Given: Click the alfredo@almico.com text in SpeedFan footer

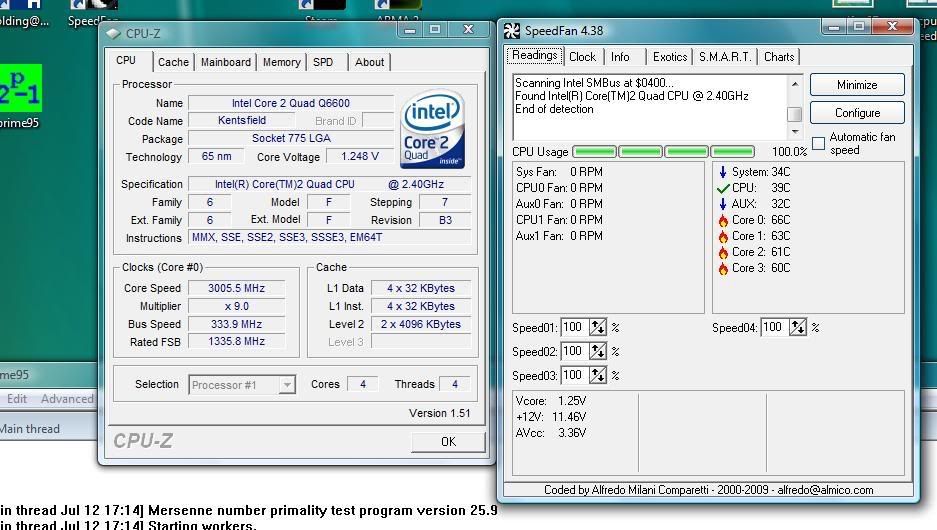Looking at the screenshot, I should (825, 490).
